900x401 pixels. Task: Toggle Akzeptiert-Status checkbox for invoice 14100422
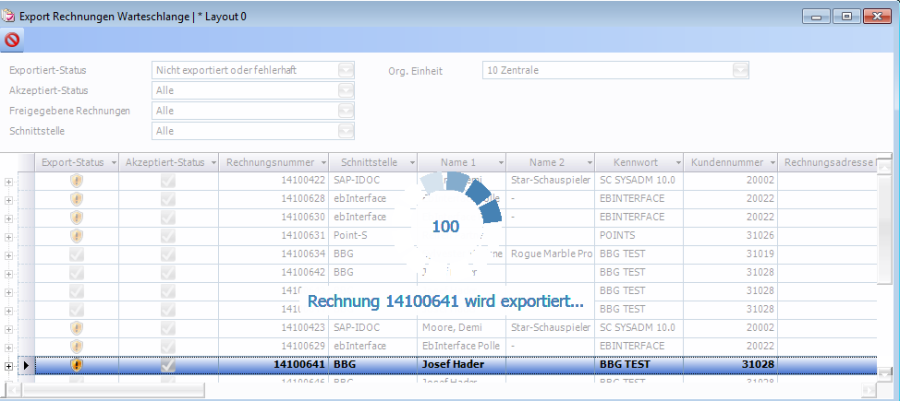168,180
